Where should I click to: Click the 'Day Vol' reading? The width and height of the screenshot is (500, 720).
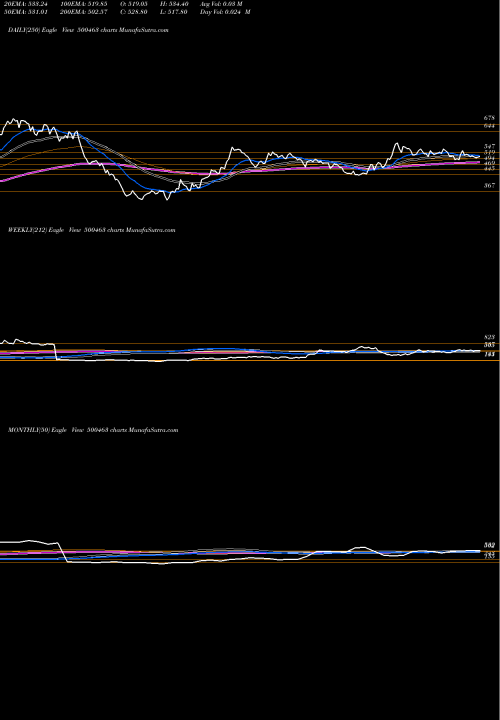click(x=225, y=12)
